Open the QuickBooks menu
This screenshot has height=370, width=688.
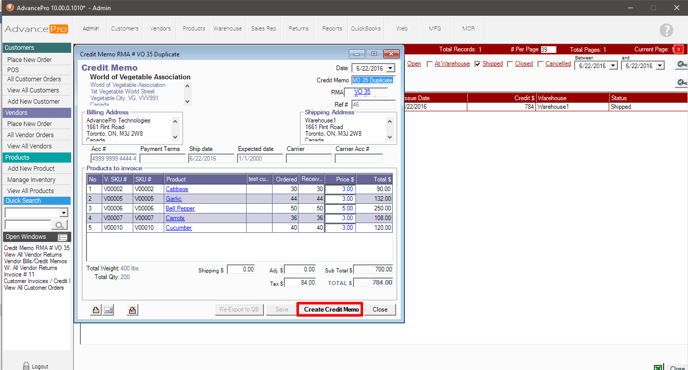(366, 29)
